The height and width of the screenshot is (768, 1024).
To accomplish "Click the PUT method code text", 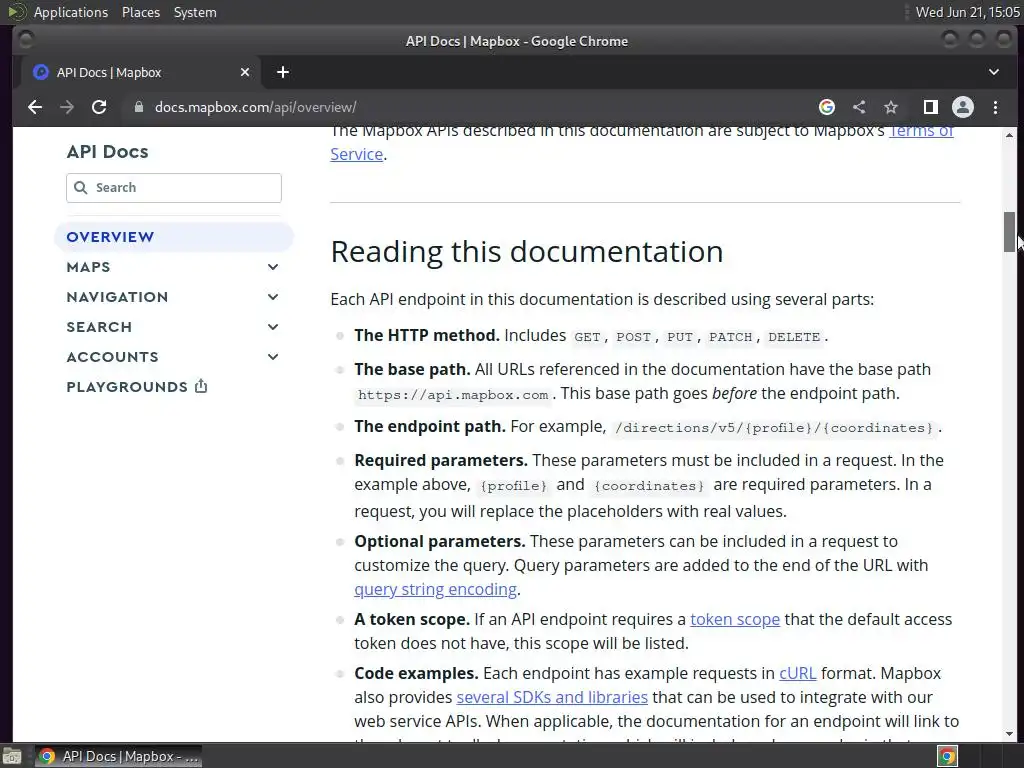I will (680, 337).
